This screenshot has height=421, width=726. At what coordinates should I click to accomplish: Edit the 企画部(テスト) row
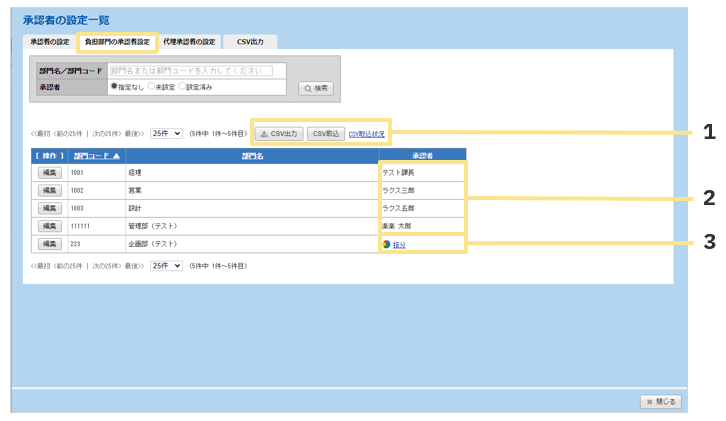[49, 244]
